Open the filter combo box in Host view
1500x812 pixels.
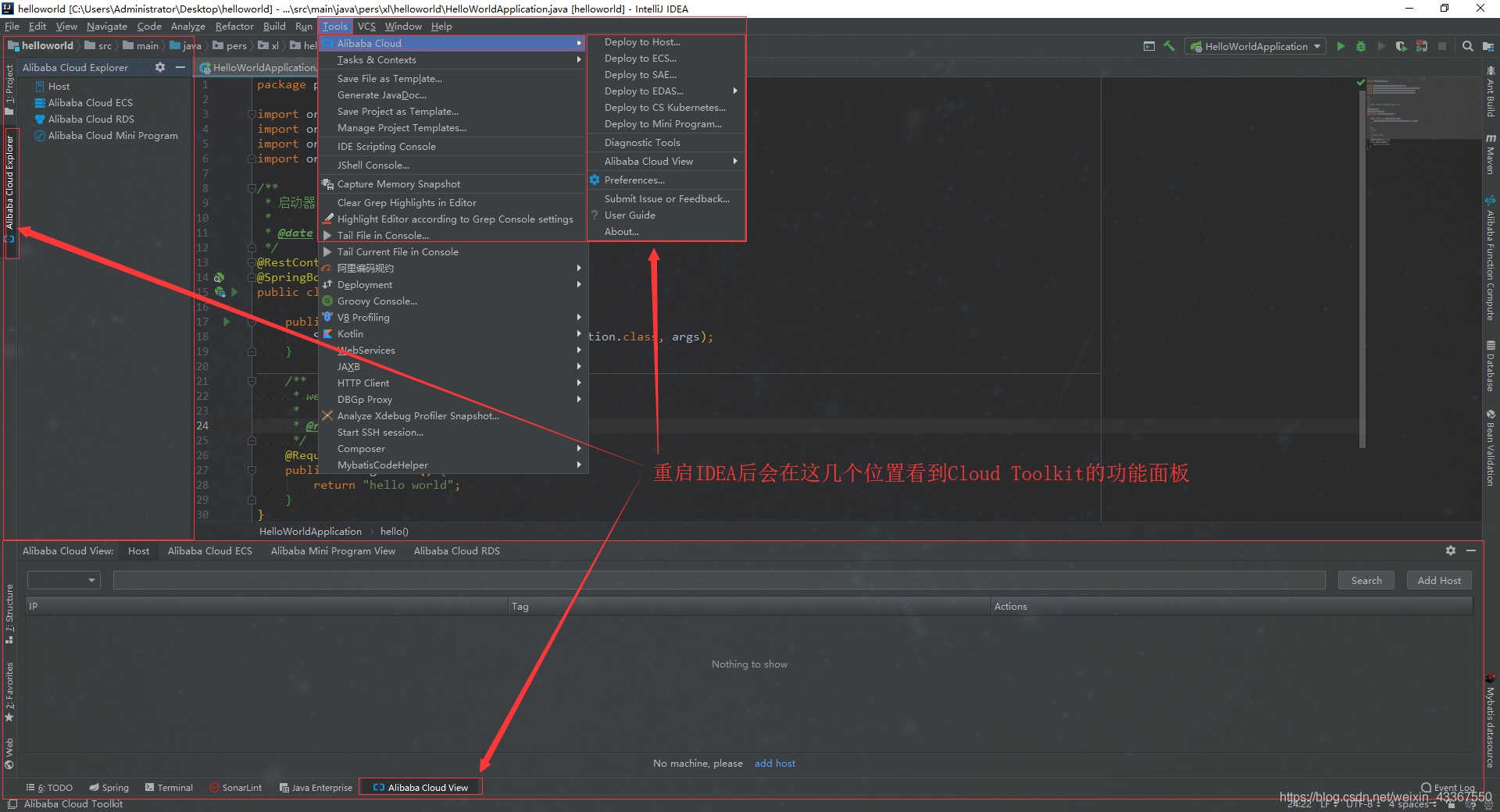click(63, 580)
